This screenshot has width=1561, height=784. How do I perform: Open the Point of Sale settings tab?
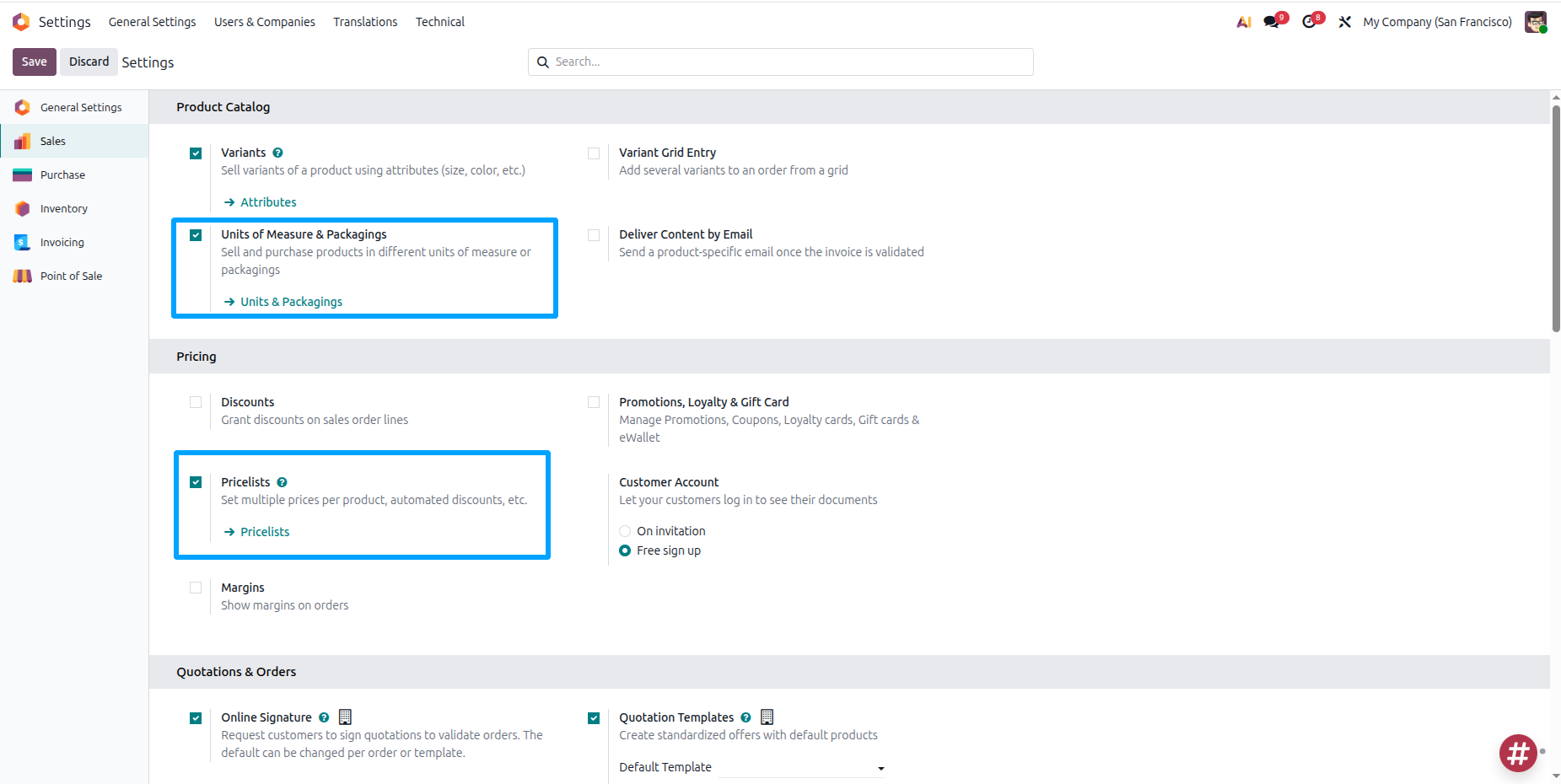point(71,277)
